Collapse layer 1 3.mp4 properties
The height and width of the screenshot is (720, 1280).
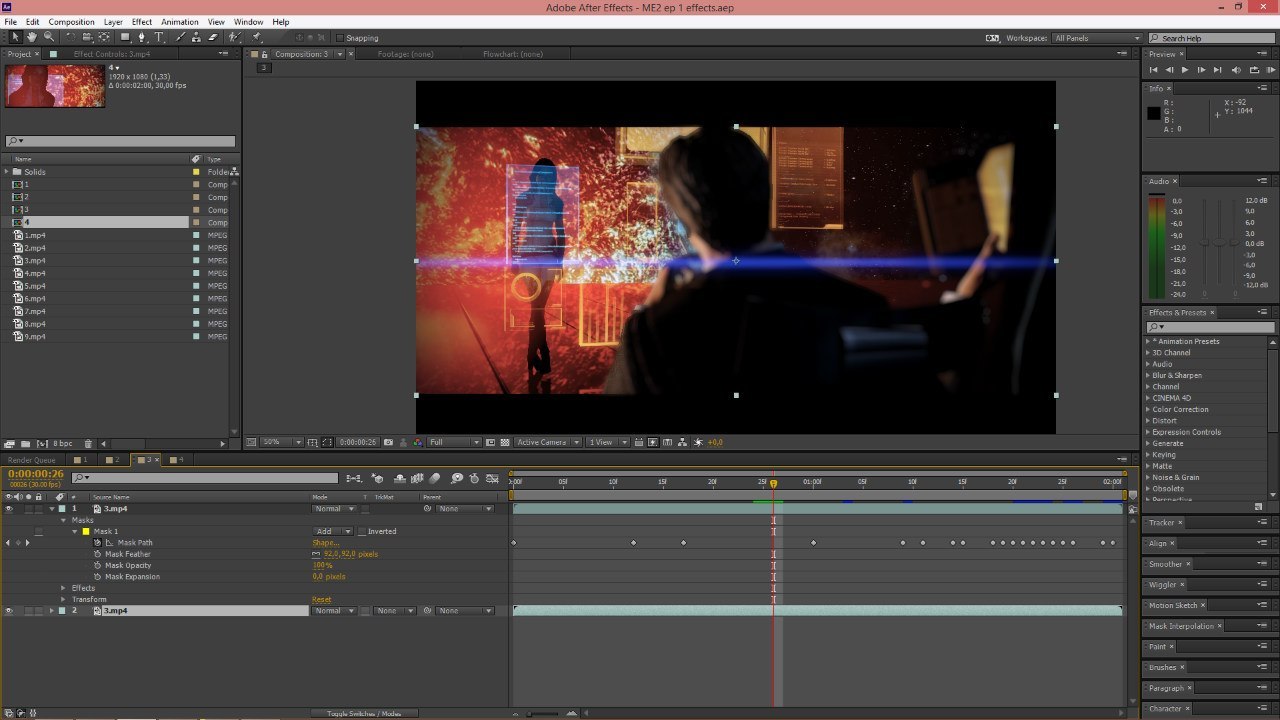click(x=52, y=509)
